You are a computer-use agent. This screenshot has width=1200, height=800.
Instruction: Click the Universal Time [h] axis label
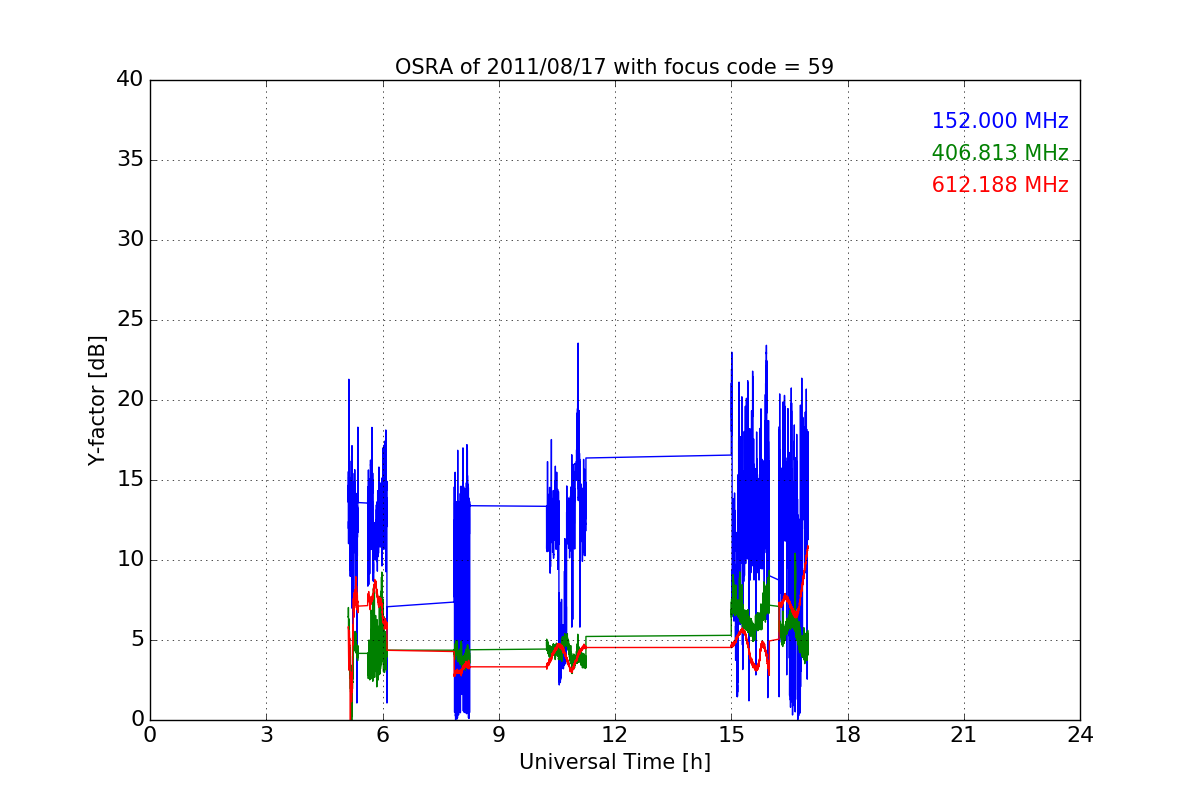[x=615, y=762]
